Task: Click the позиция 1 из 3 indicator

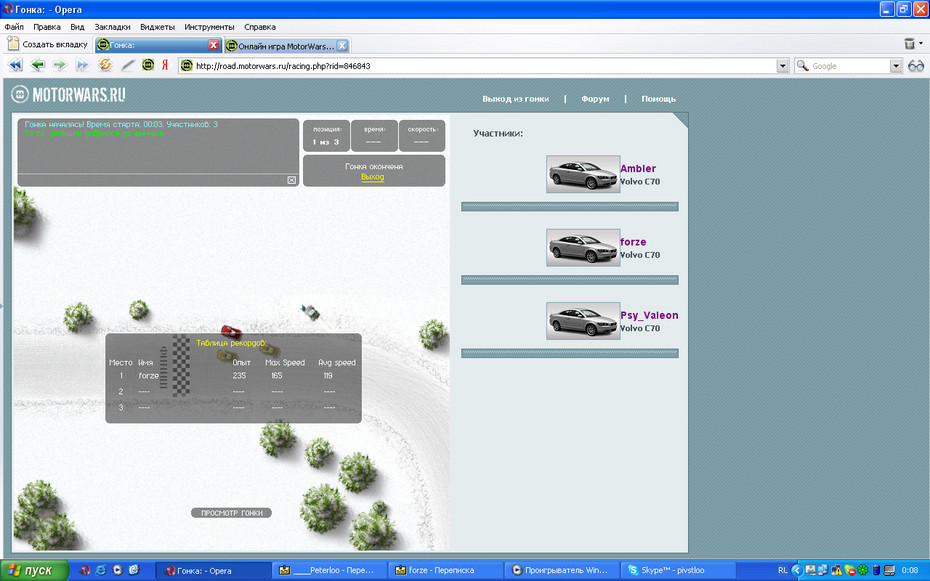Action: pos(326,136)
